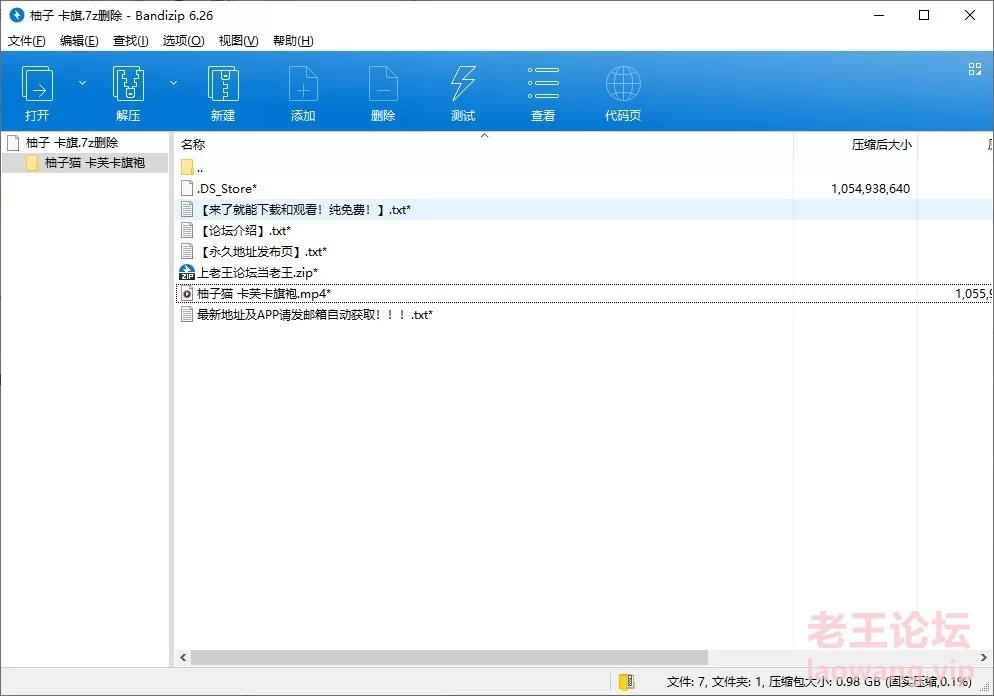This screenshot has width=994, height=696.
Task: Click the 压缩后大小 column header
Action: [x=881, y=145]
